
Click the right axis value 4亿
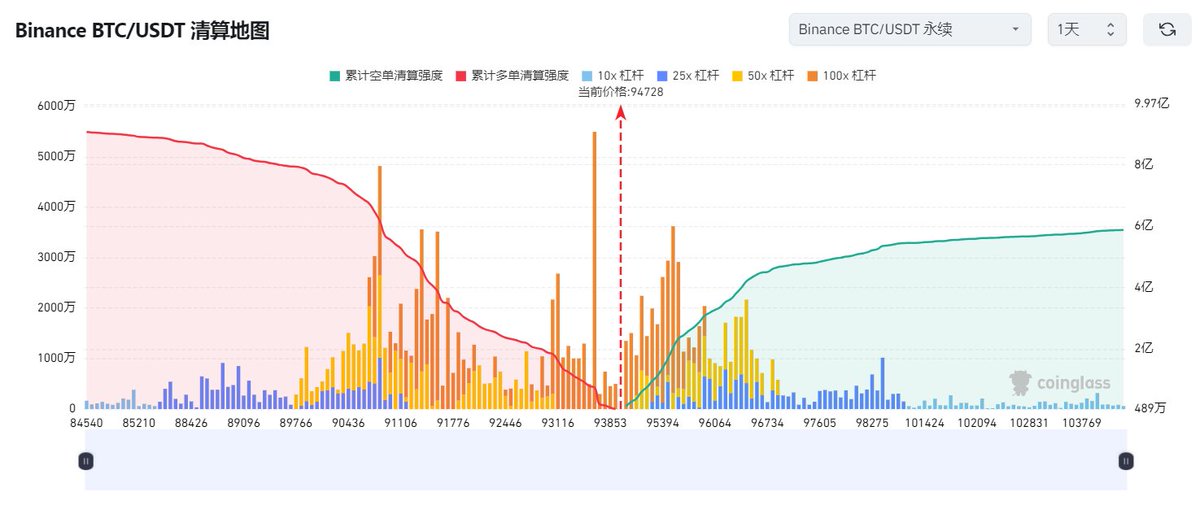pos(1145,287)
